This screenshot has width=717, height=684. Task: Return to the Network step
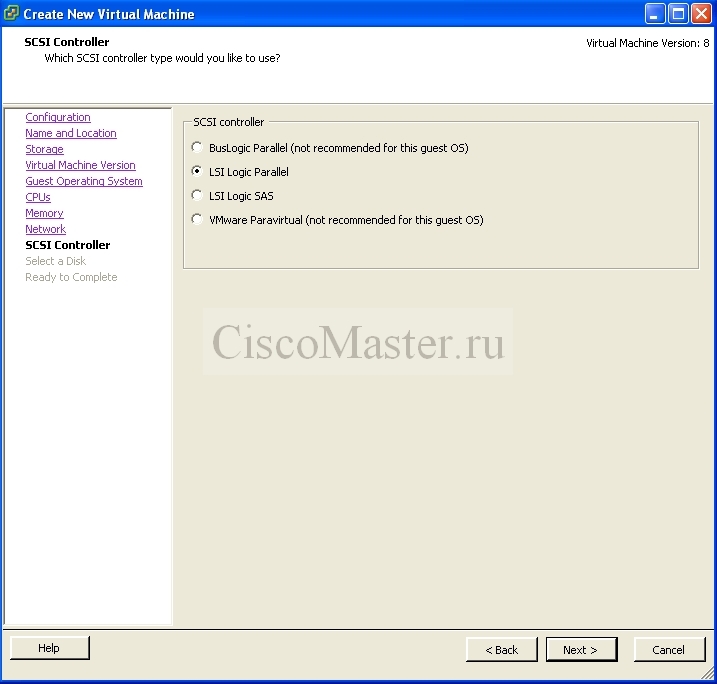45,229
